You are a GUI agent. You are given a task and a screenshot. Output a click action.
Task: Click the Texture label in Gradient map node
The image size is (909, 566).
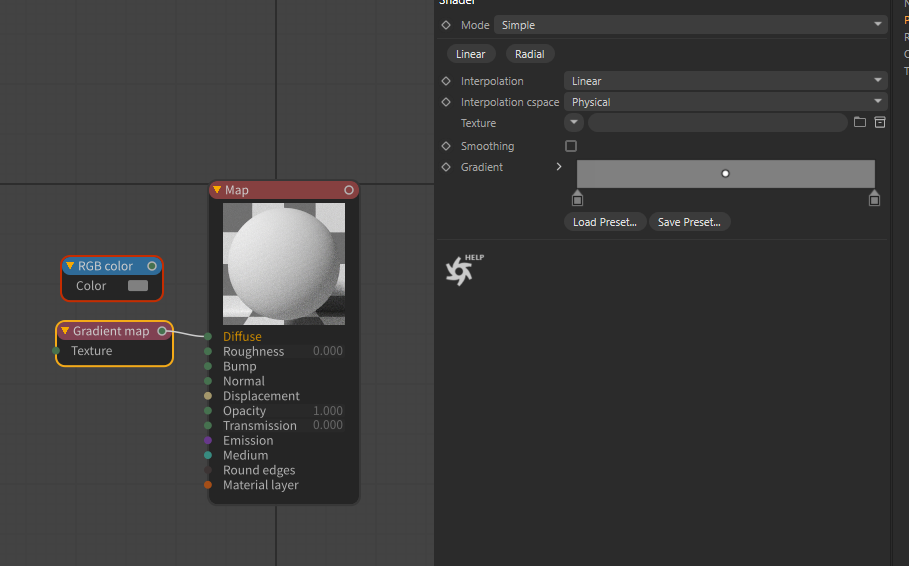92,350
